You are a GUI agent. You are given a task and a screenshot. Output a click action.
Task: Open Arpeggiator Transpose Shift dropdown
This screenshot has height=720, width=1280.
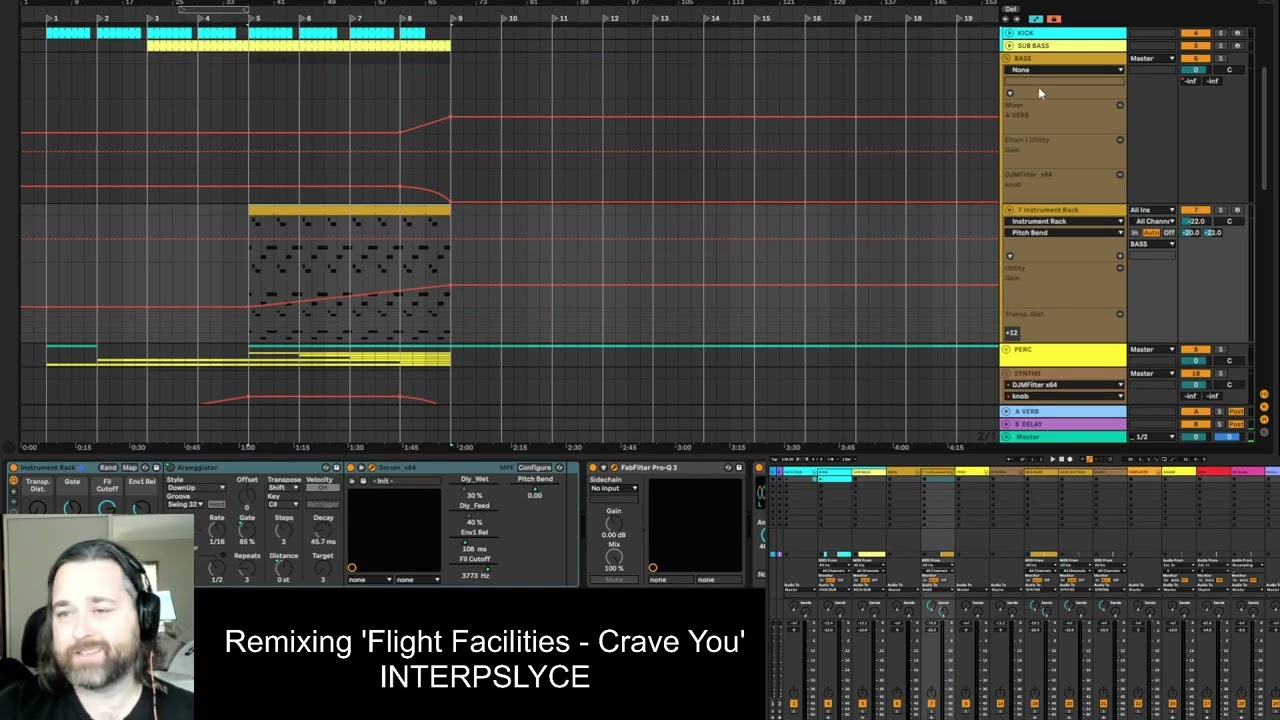click(284, 488)
